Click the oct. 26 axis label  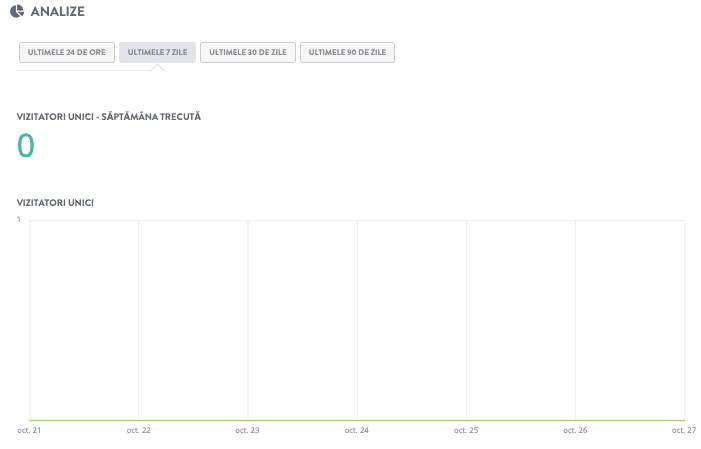click(575, 430)
